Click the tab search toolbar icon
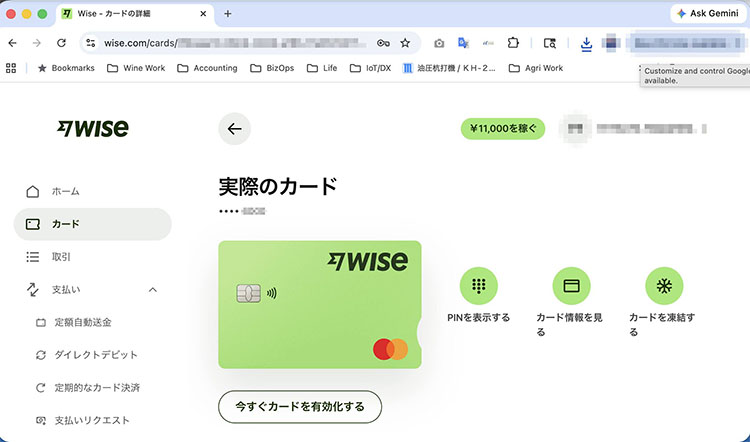 pos(550,43)
